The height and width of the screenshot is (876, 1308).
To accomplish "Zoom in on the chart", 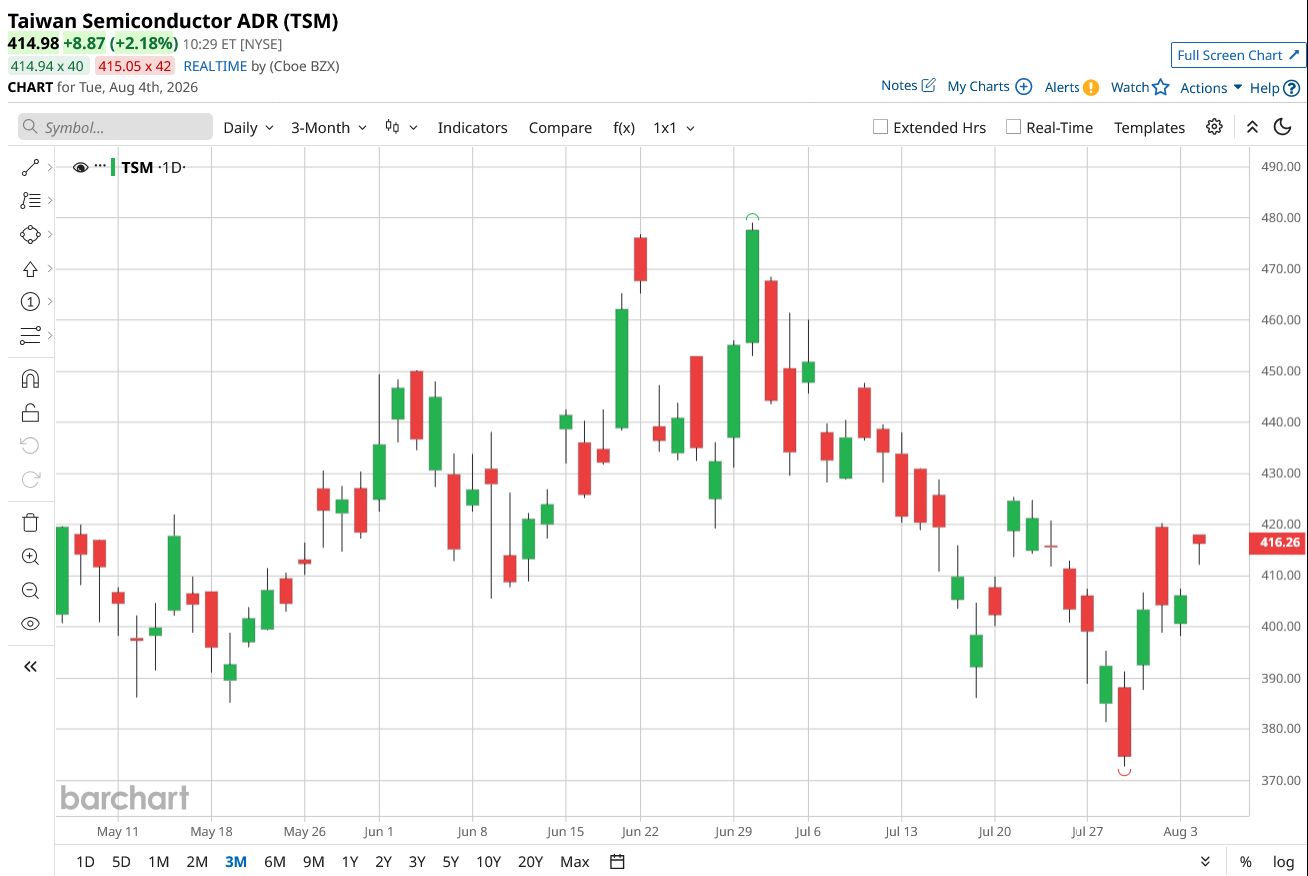I will click(30, 557).
